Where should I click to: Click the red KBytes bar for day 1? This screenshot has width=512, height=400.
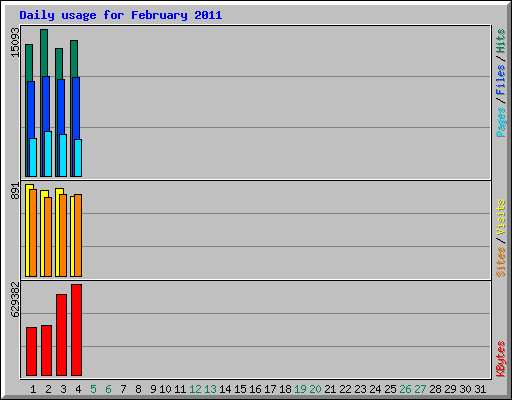pos(31,351)
